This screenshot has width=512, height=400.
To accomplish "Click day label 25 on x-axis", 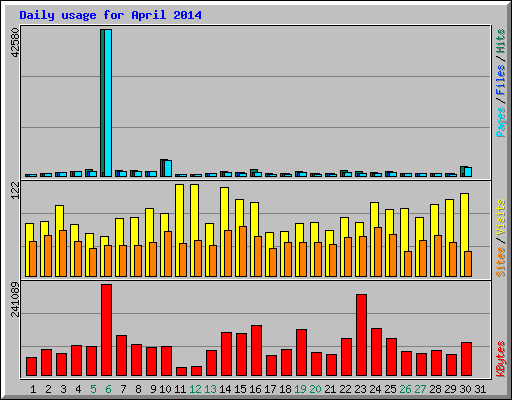I will (390, 389).
